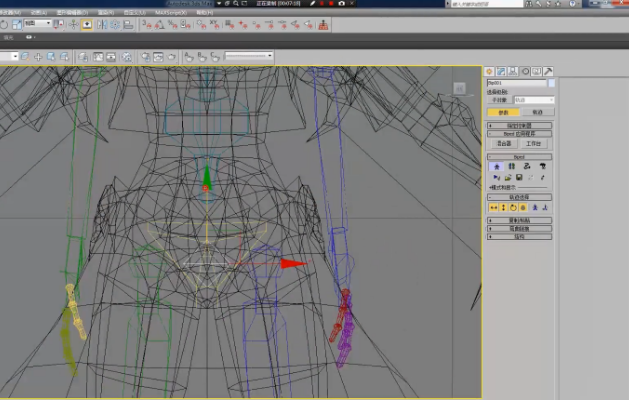This screenshot has width=629, height=400.
Task: Enable Biped Figure Mode
Action: click(497, 166)
